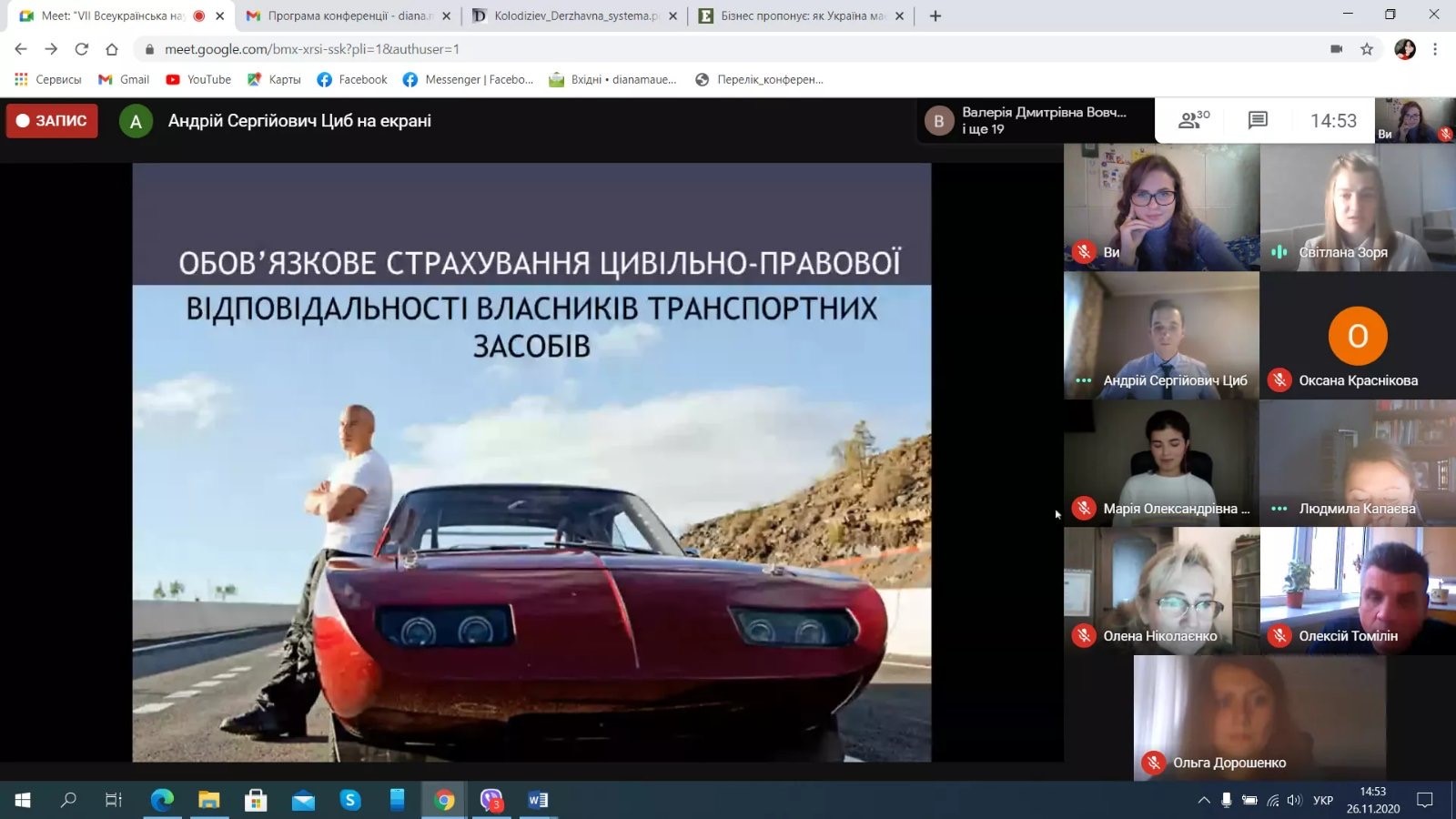Click muted mic icon on Ви tile
The width and height of the screenshot is (1456, 819).
[1083, 252]
